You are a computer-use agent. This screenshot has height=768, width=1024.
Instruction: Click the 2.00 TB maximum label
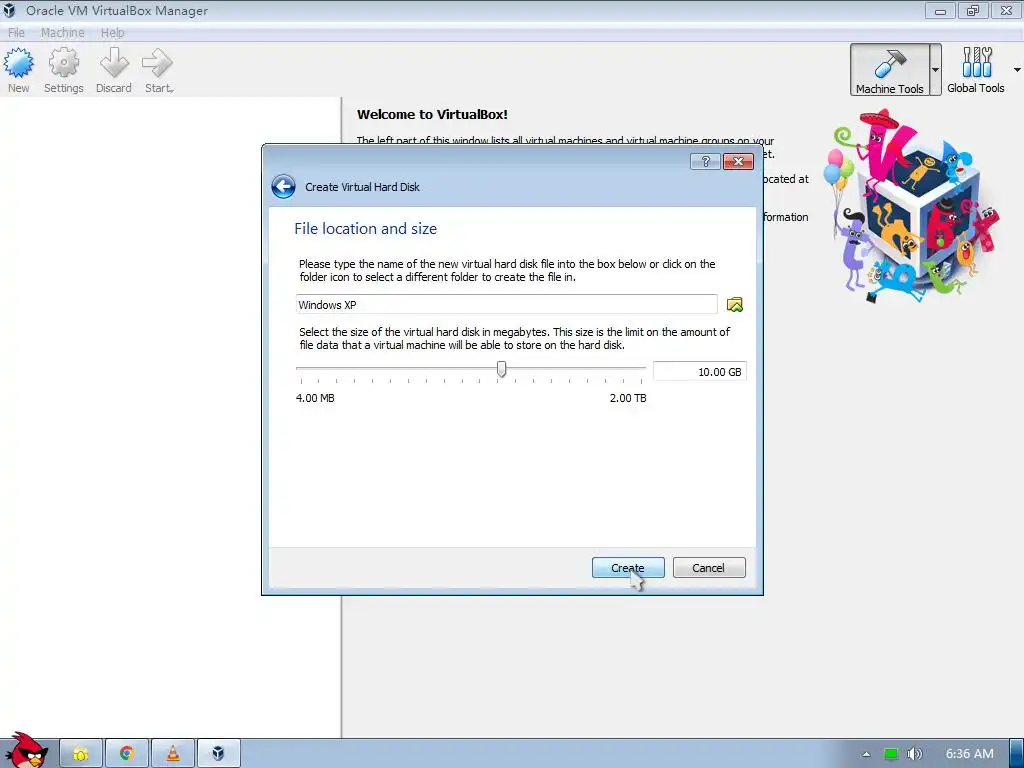[628, 398]
